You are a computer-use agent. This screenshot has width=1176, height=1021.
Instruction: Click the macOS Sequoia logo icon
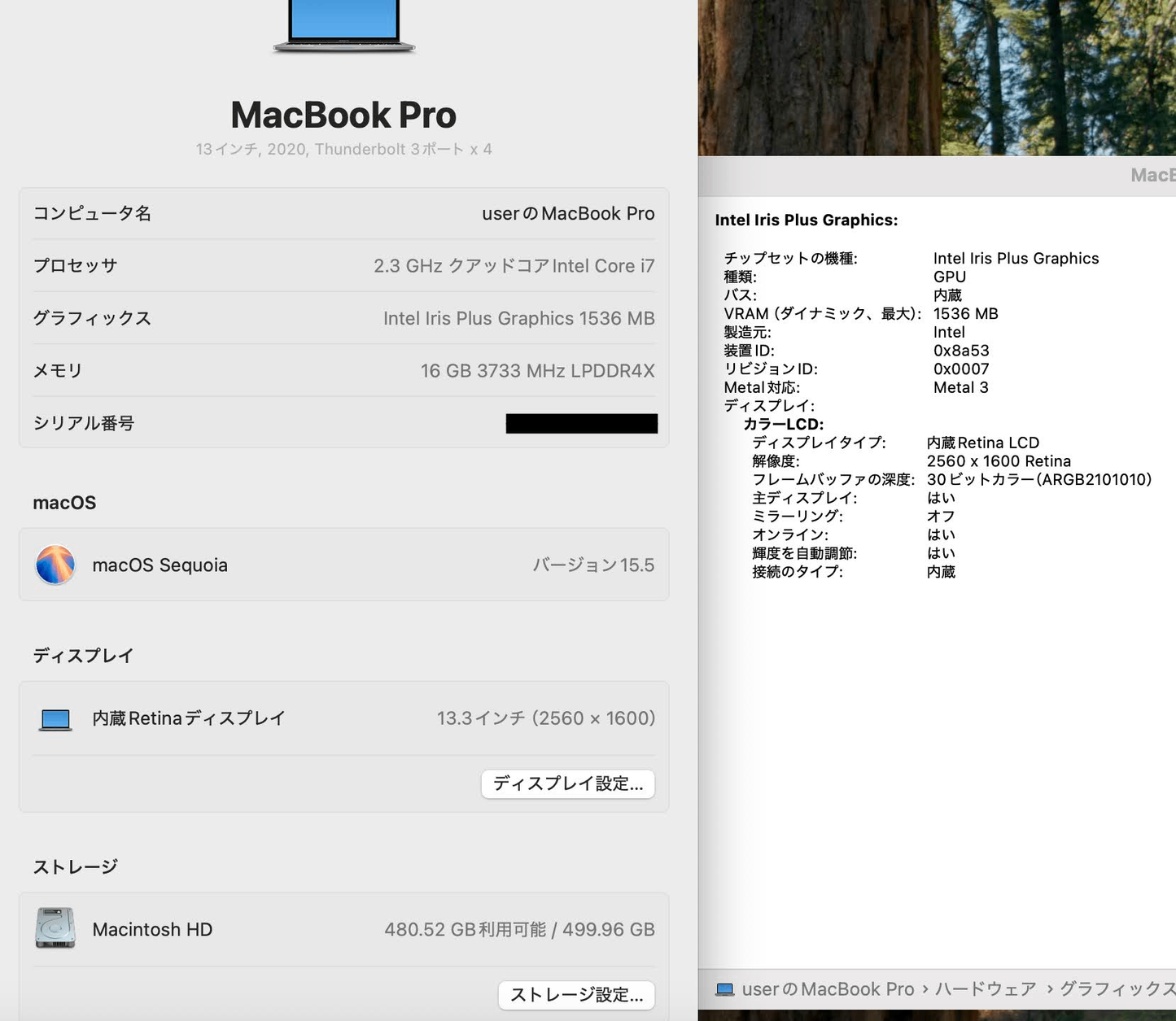click(x=54, y=565)
